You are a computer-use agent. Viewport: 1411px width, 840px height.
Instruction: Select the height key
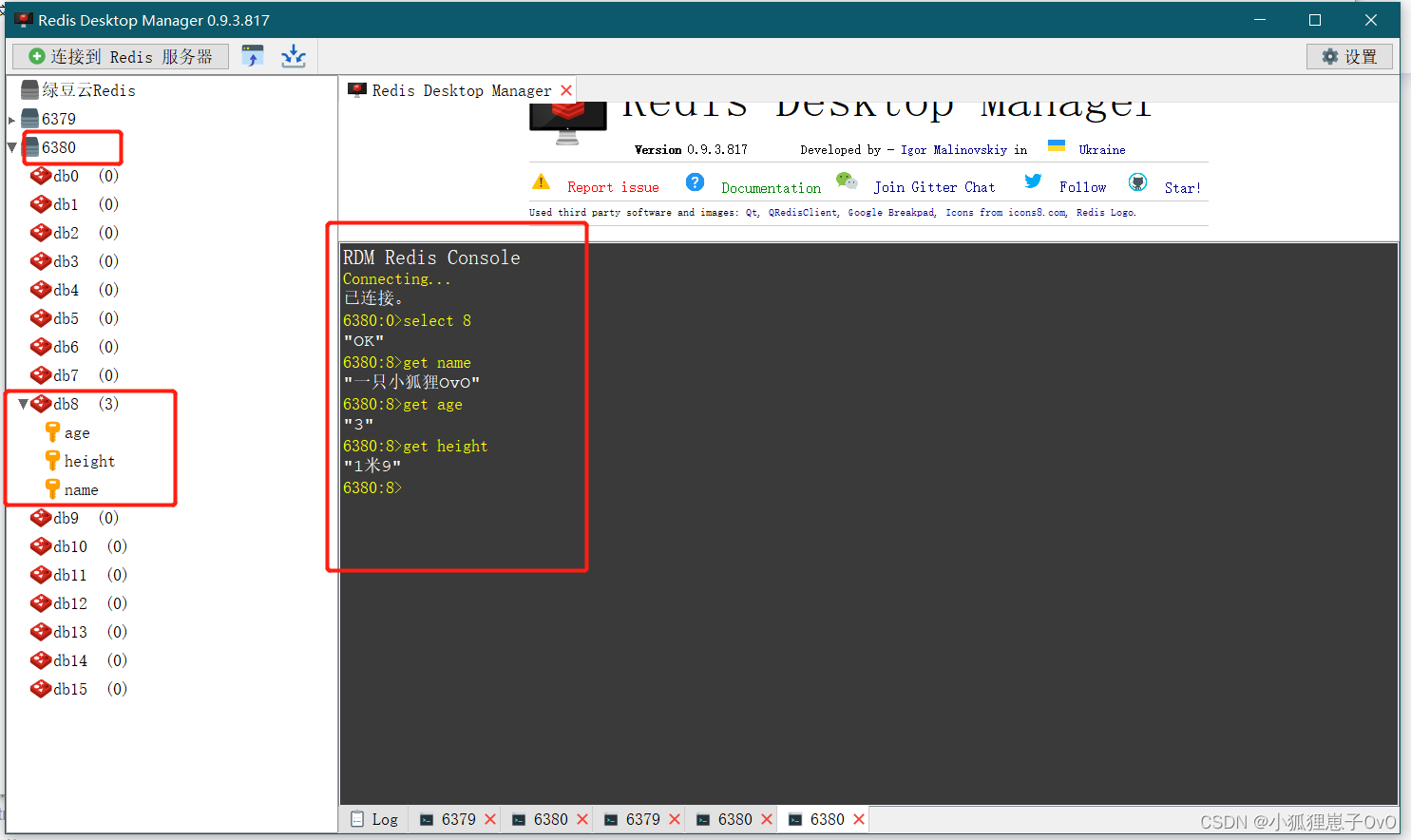89,461
